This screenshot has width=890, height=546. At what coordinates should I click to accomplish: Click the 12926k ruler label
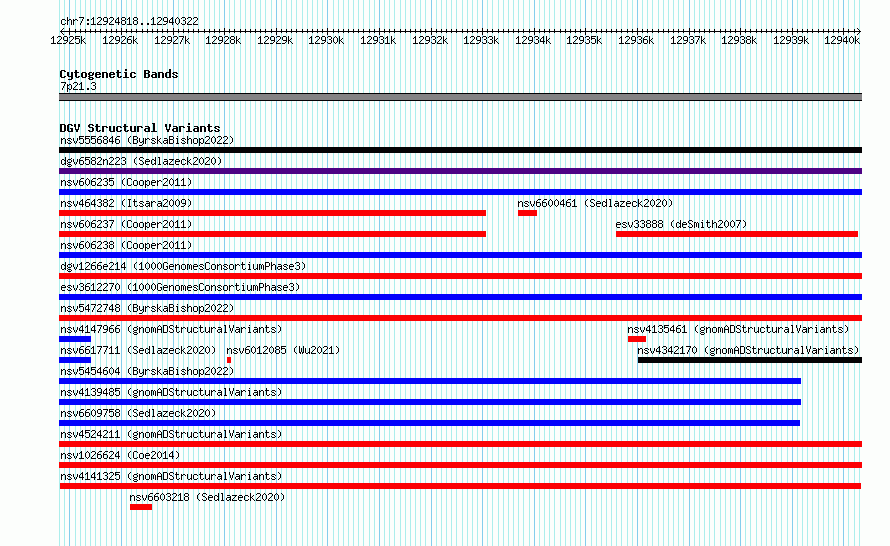click(120, 40)
